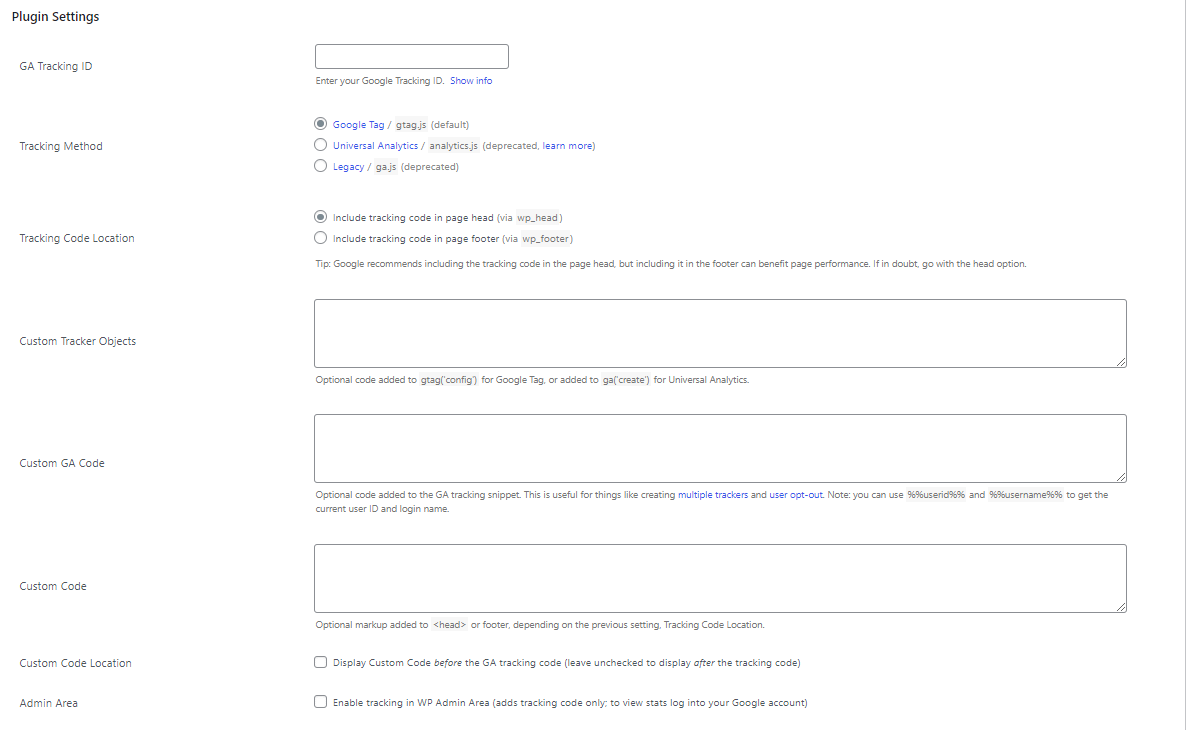Choose include tracking code in page footer
The height and width of the screenshot is (730, 1186).
coord(321,238)
